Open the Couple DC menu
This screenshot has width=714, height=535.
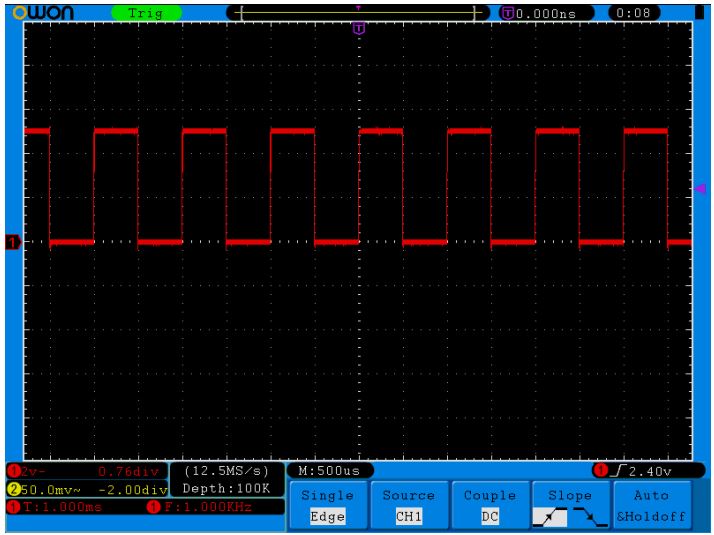(x=490, y=506)
